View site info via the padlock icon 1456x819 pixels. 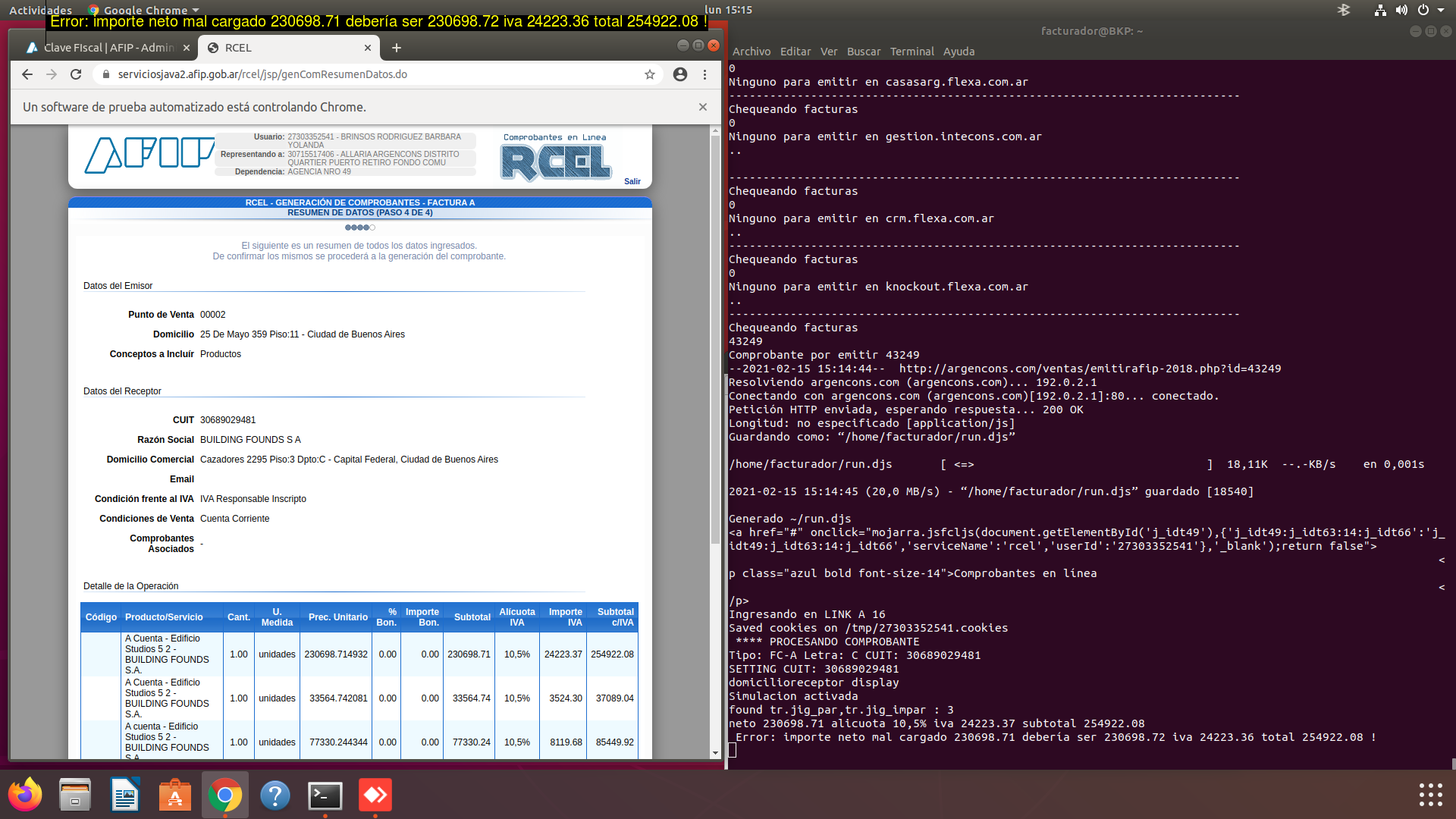click(105, 74)
